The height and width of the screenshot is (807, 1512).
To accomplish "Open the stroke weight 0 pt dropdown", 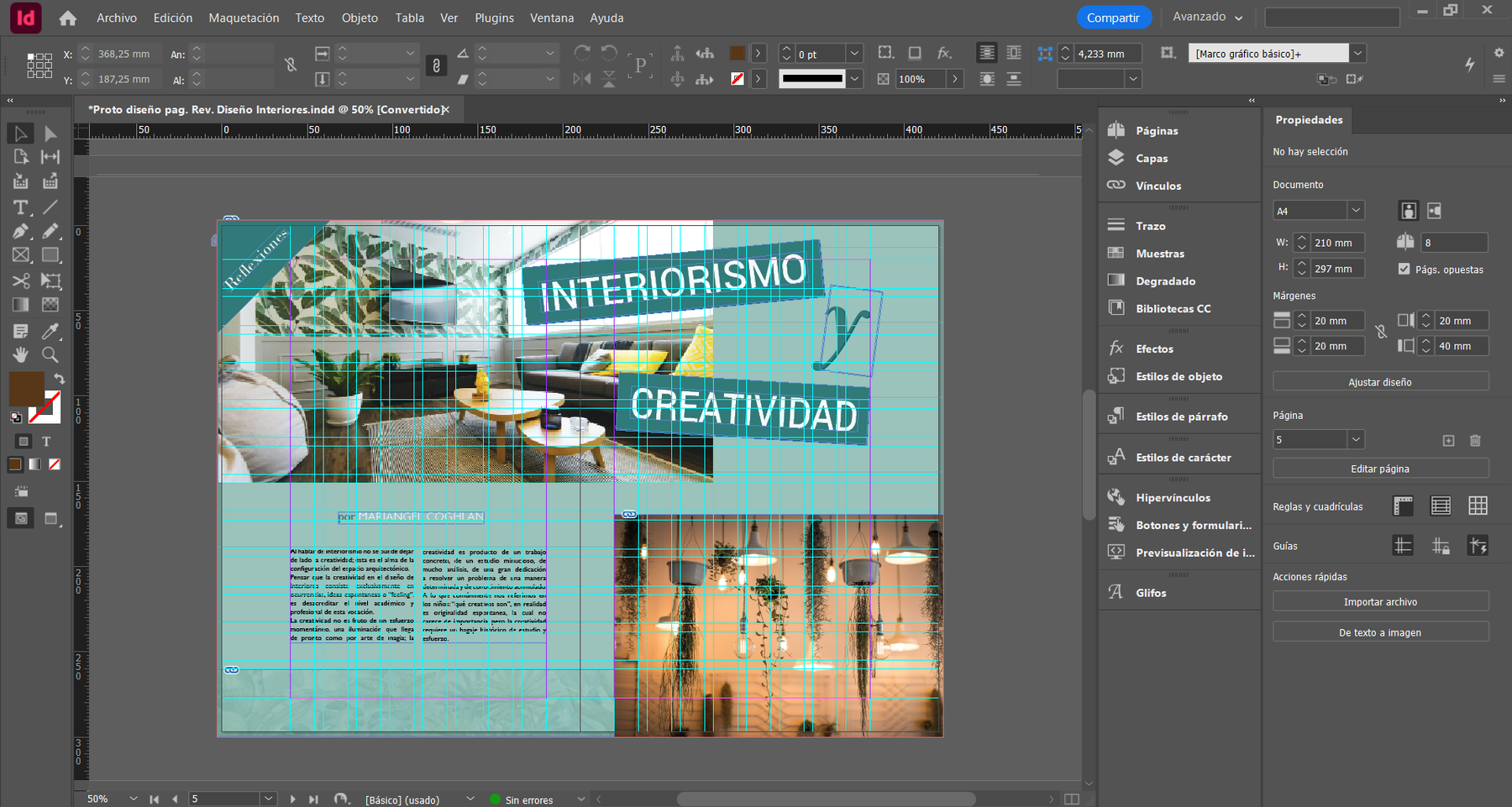I will pyautogui.click(x=854, y=54).
